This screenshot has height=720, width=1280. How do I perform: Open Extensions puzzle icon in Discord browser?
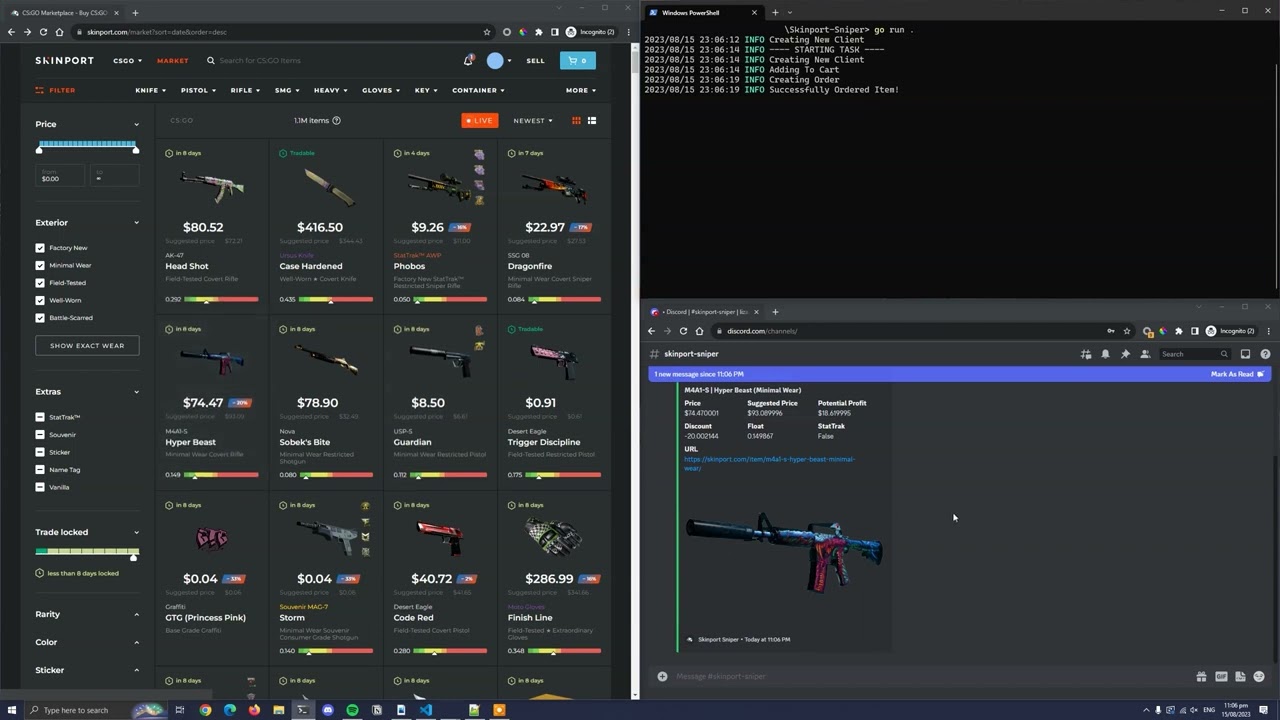(x=1178, y=331)
